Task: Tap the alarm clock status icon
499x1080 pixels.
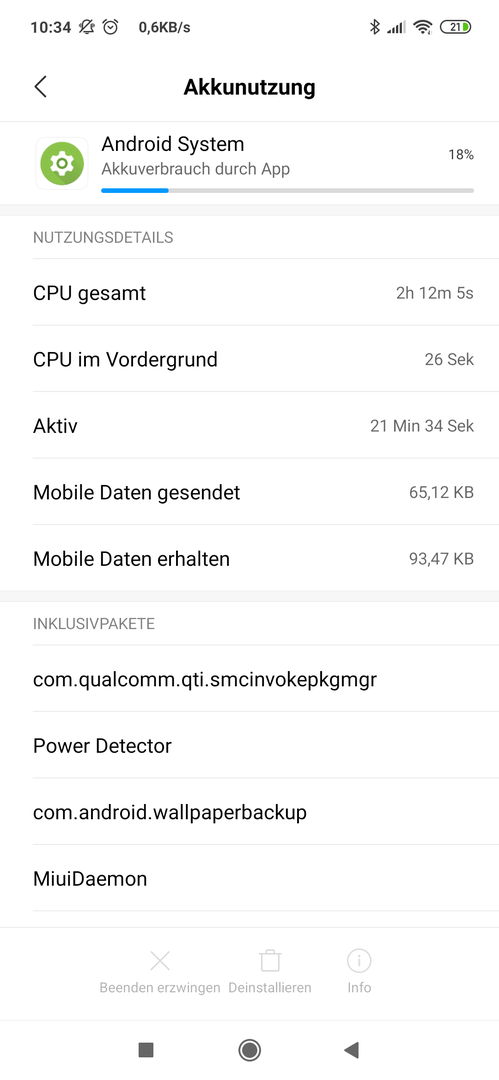Action: tap(110, 27)
